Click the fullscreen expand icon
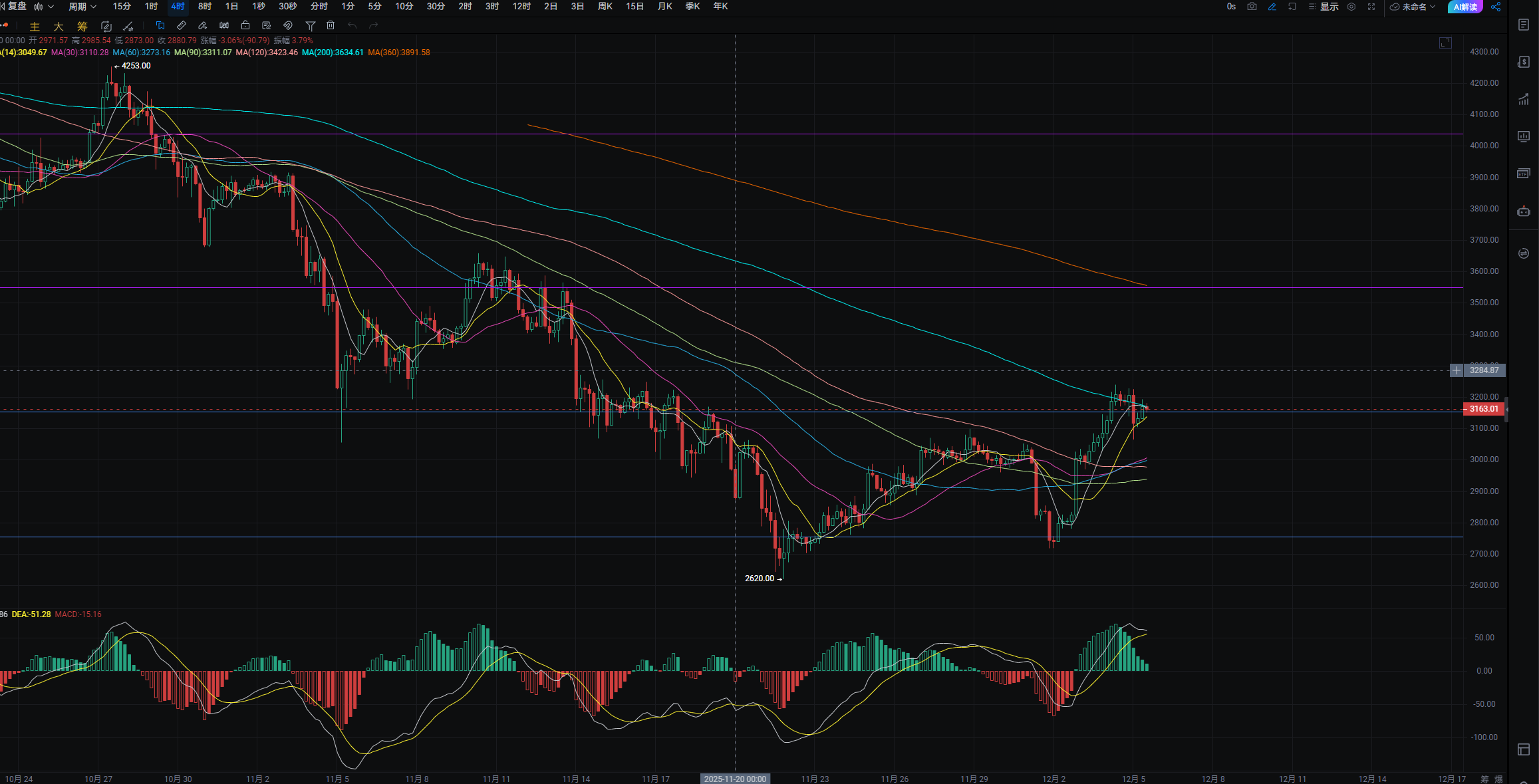 point(1371,7)
